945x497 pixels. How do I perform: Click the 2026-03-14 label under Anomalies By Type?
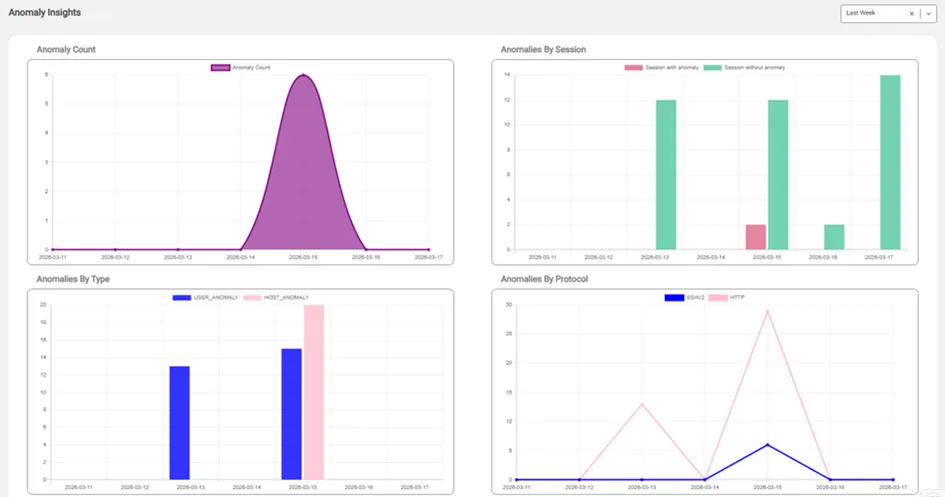point(246,487)
